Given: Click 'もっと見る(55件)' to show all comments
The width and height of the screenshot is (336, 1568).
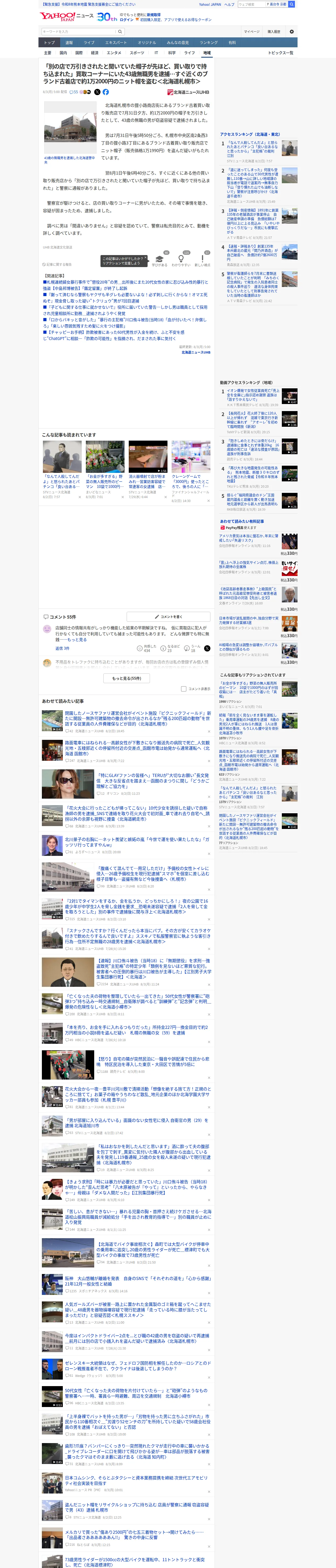Looking at the screenshot, I should tap(127, 678).
